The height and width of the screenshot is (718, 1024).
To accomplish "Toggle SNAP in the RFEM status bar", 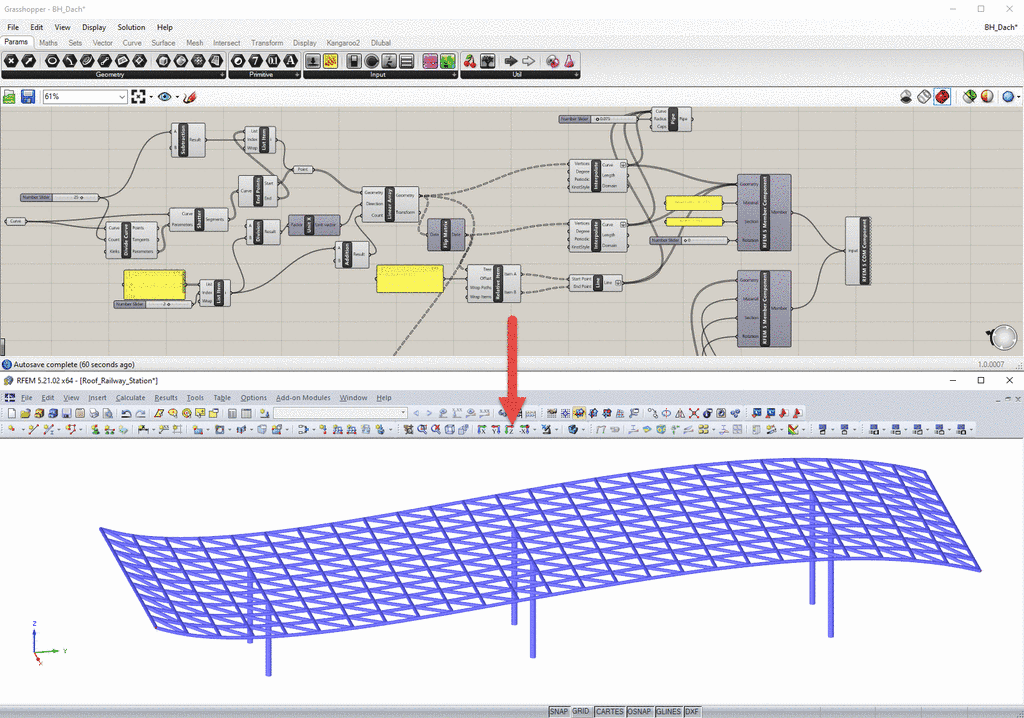I will (x=558, y=711).
